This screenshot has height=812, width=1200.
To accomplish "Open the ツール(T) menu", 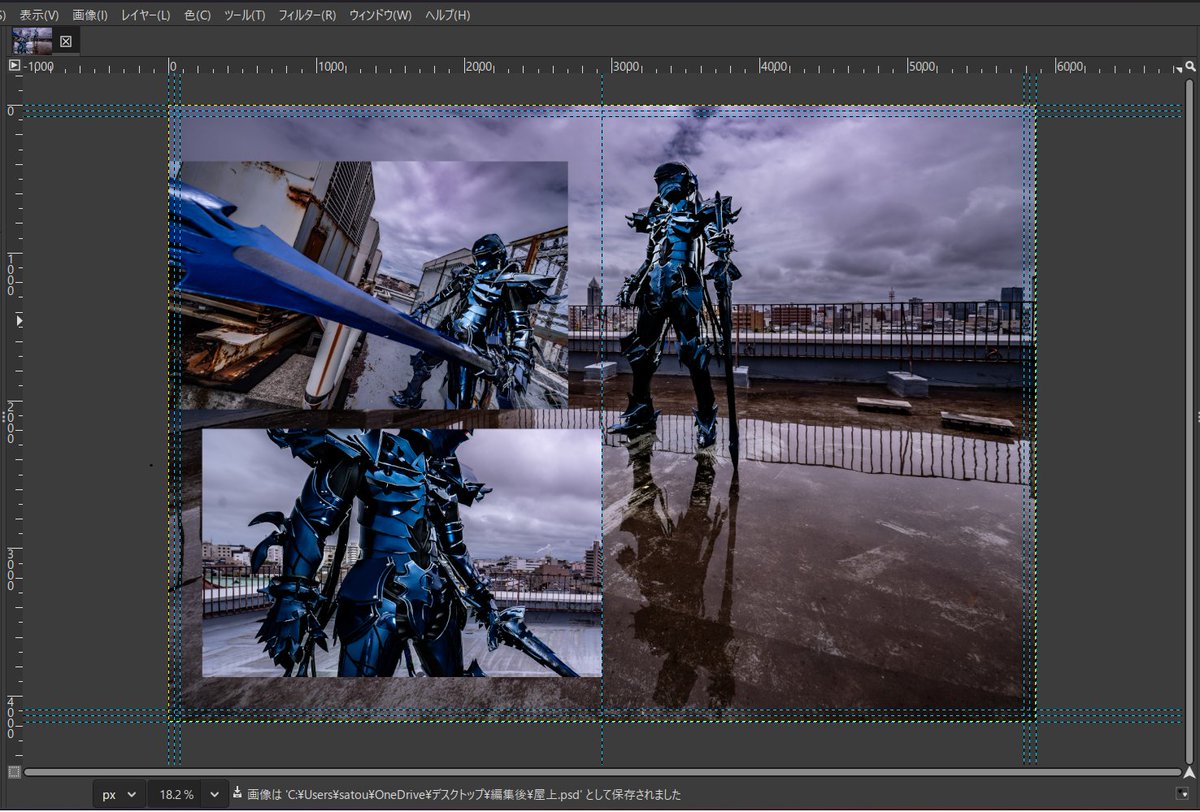I will click(x=245, y=16).
